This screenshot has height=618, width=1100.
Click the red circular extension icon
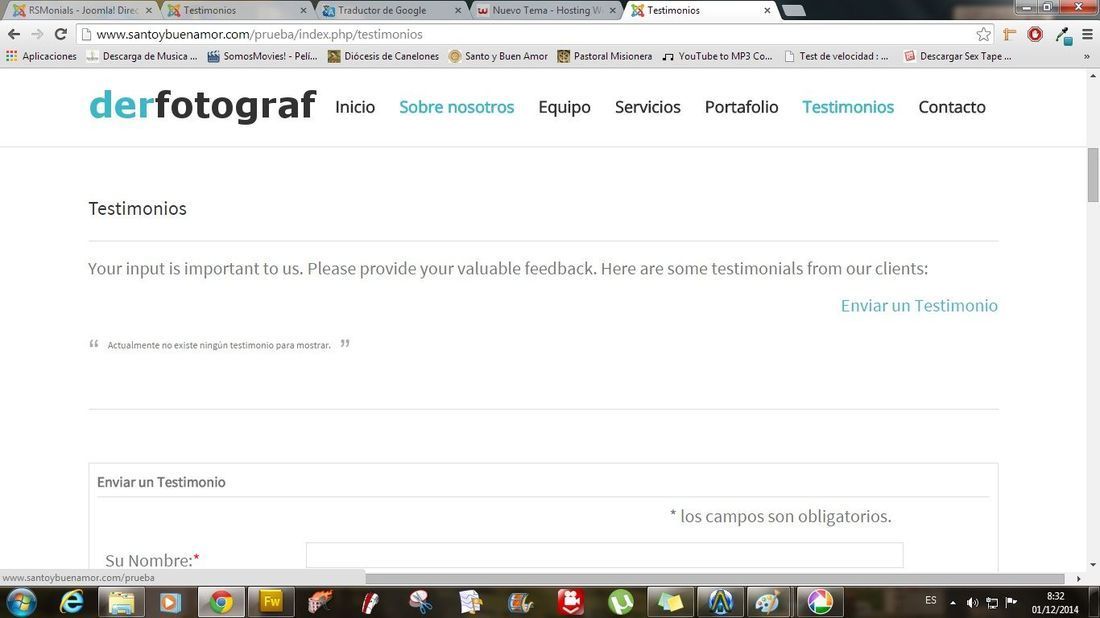click(1035, 34)
